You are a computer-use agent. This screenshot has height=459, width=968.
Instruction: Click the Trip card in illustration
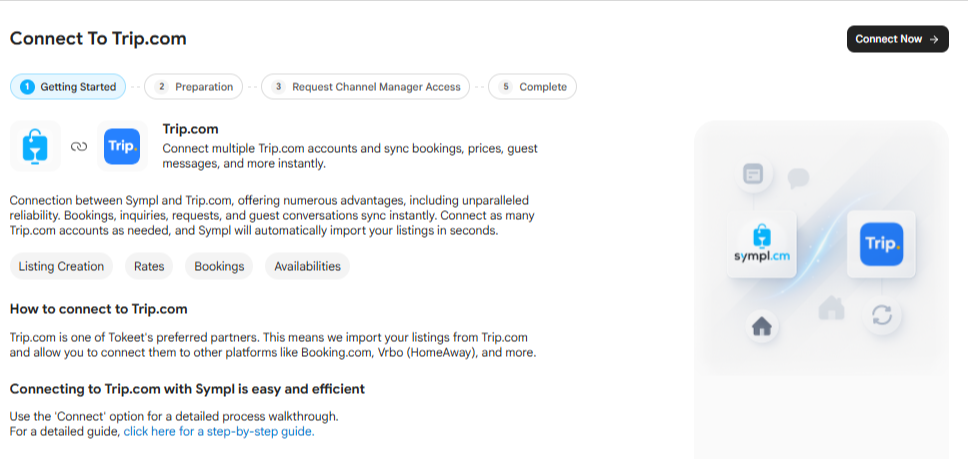pyautogui.click(x=881, y=244)
